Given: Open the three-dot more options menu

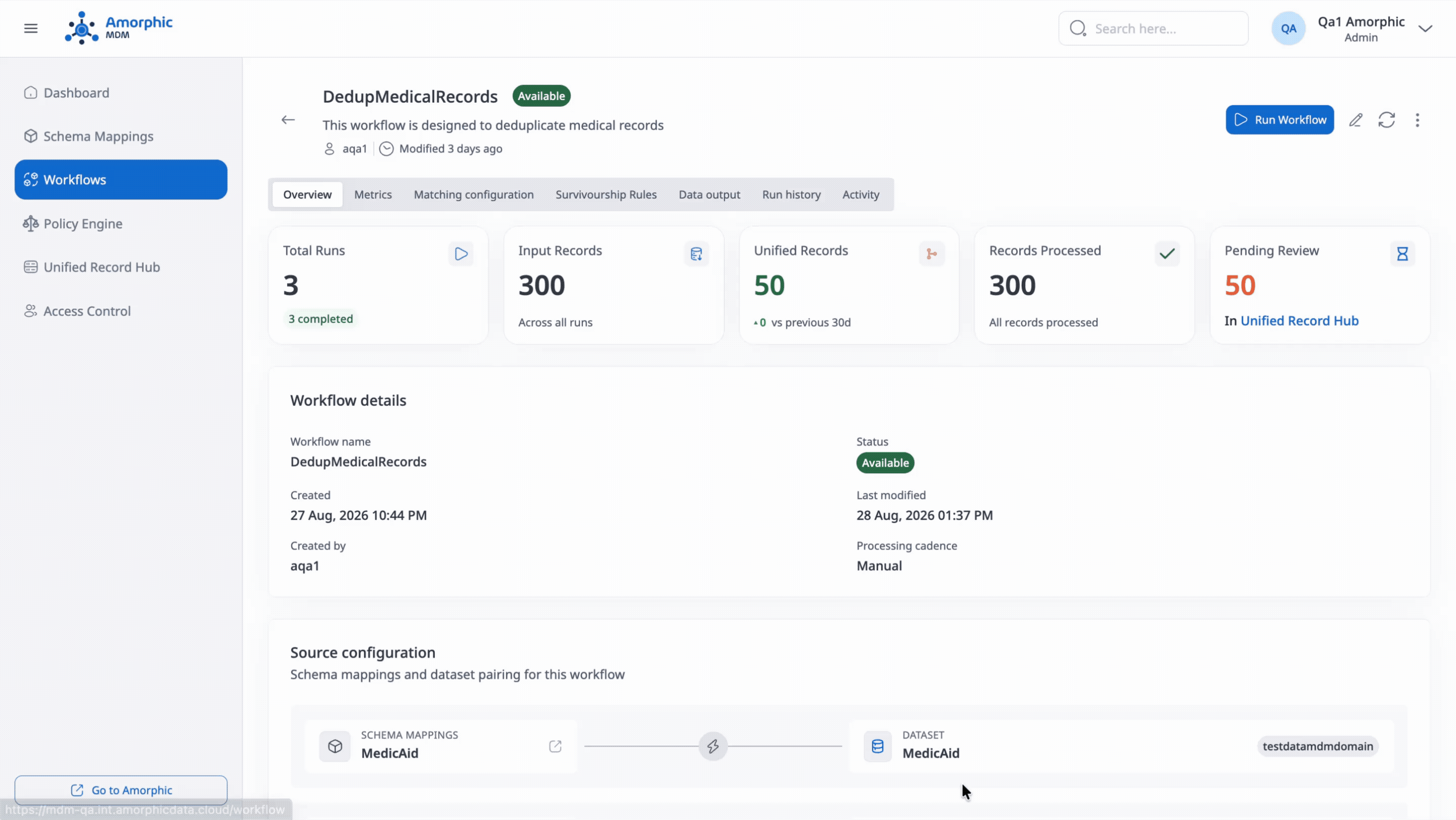Looking at the screenshot, I should pyautogui.click(x=1417, y=120).
